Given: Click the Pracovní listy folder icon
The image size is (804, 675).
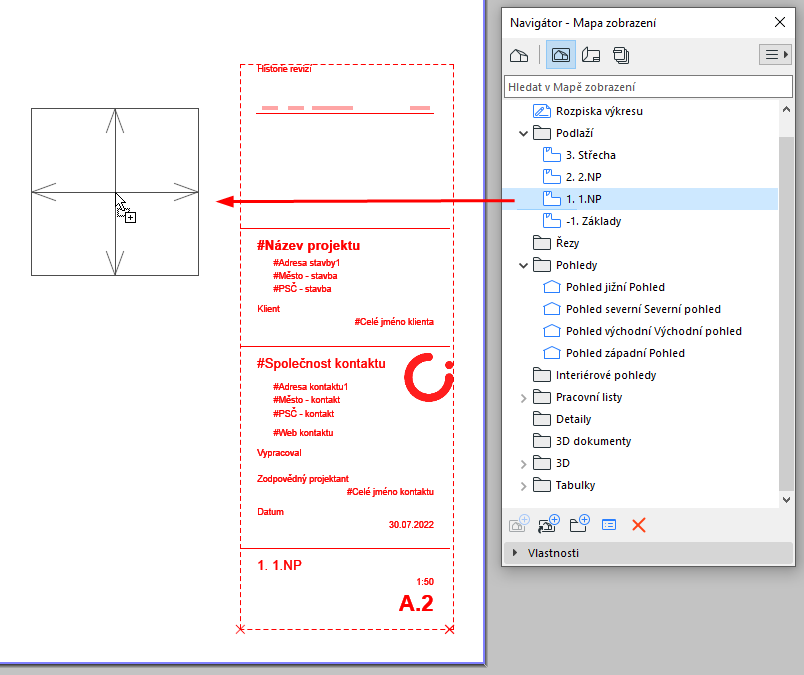Looking at the screenshot, I should (x=542, y=396).
